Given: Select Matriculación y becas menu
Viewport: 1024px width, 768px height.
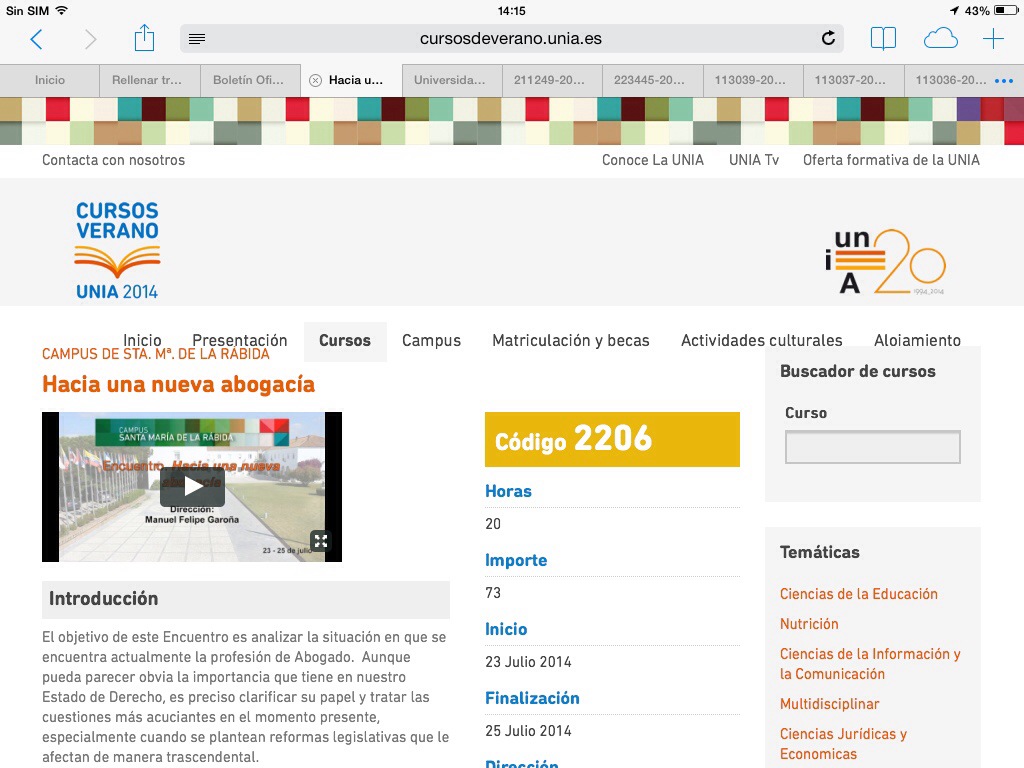Looking at the screenshot, I should (570, 340).
